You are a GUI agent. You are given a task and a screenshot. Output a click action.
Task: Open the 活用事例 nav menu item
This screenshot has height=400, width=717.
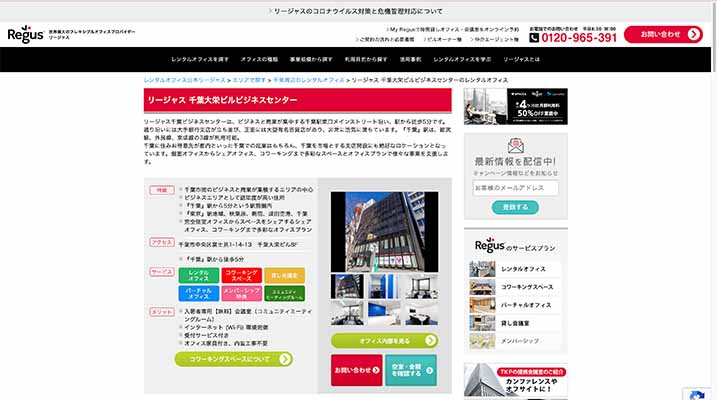click(410, 59)
